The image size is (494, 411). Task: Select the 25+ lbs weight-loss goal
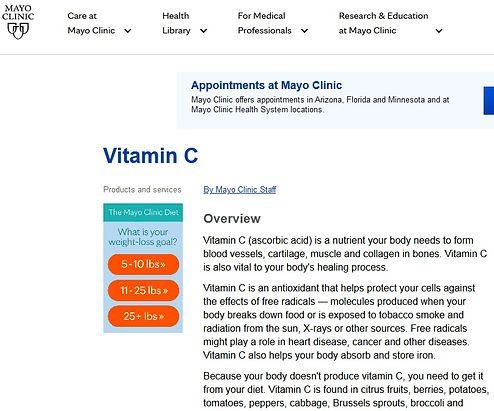[143, 316]
